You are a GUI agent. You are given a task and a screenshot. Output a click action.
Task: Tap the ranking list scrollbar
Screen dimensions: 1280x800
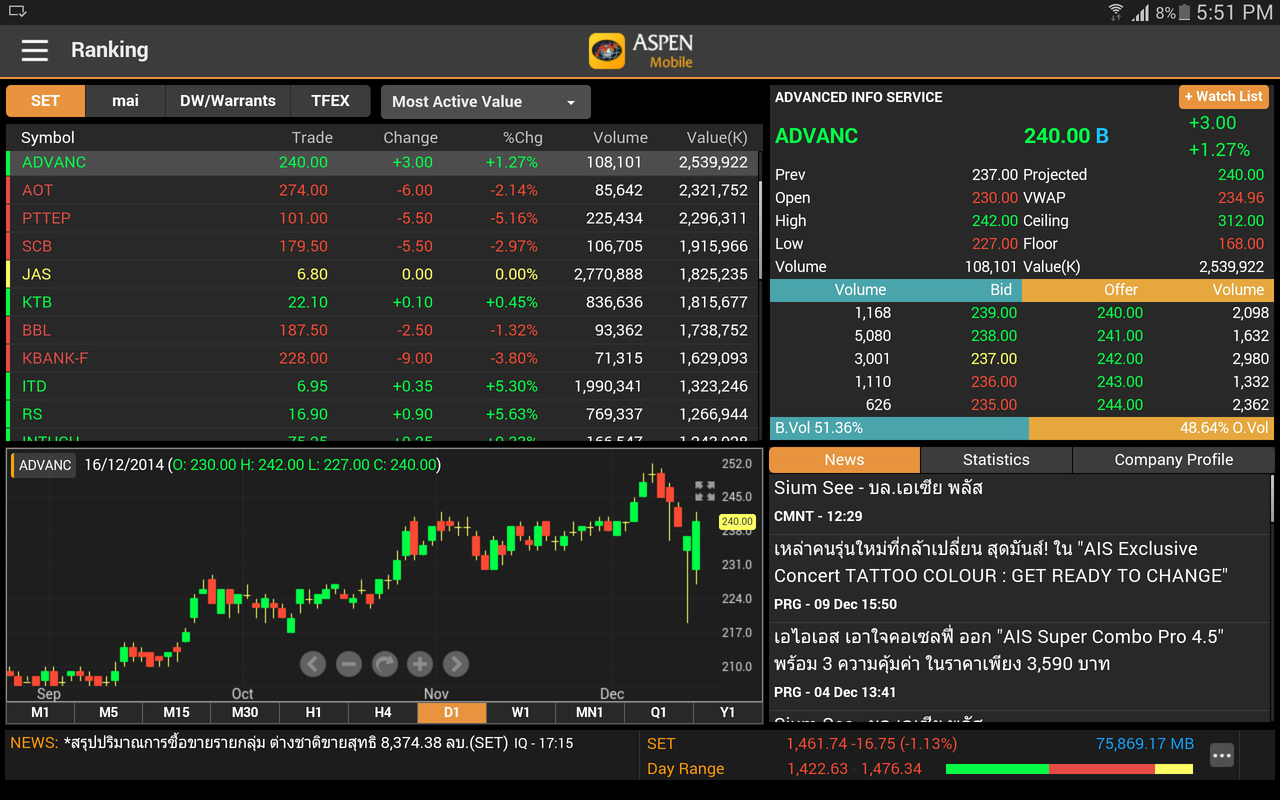coord(762,230)
